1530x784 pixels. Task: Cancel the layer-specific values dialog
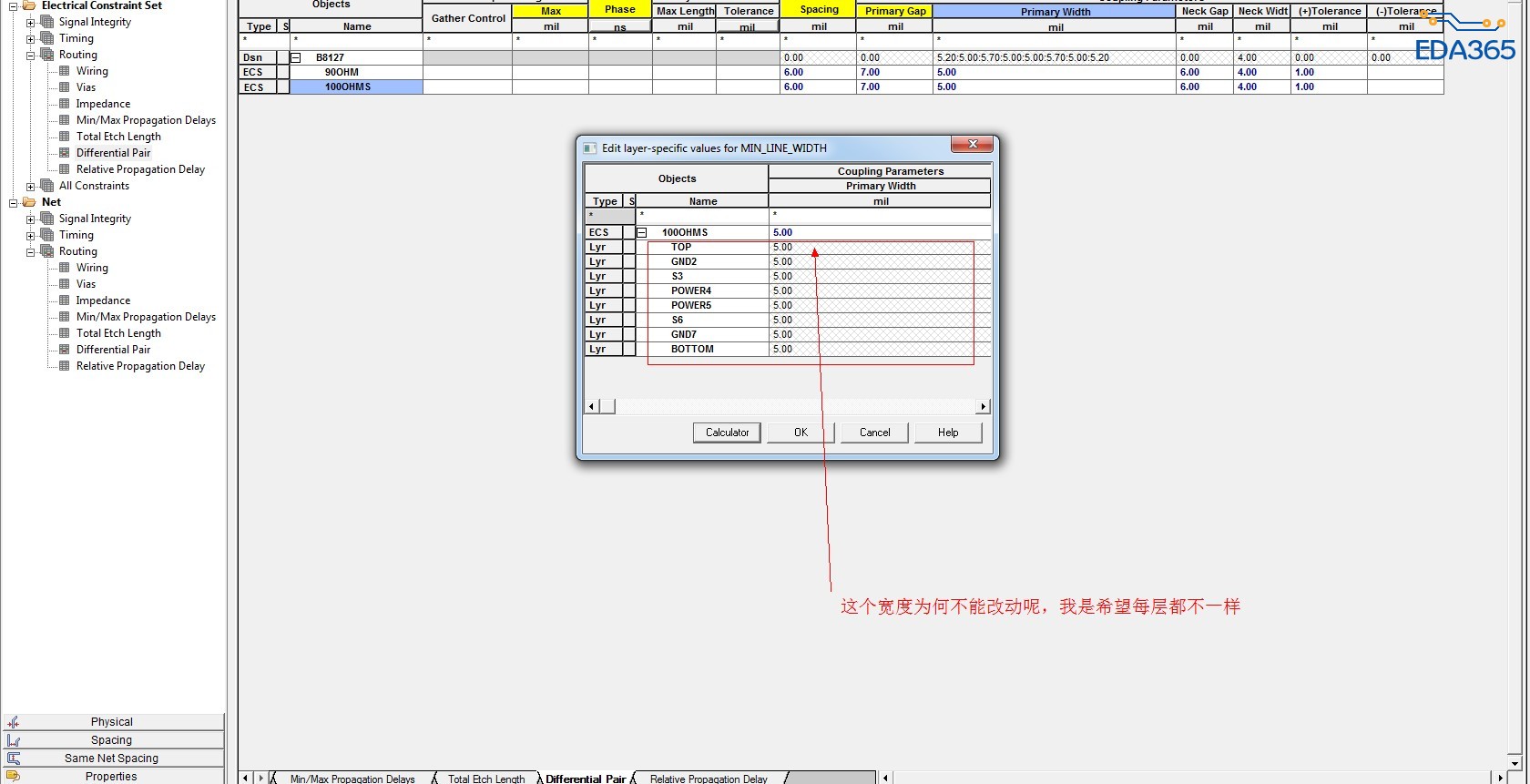(874, 433)
